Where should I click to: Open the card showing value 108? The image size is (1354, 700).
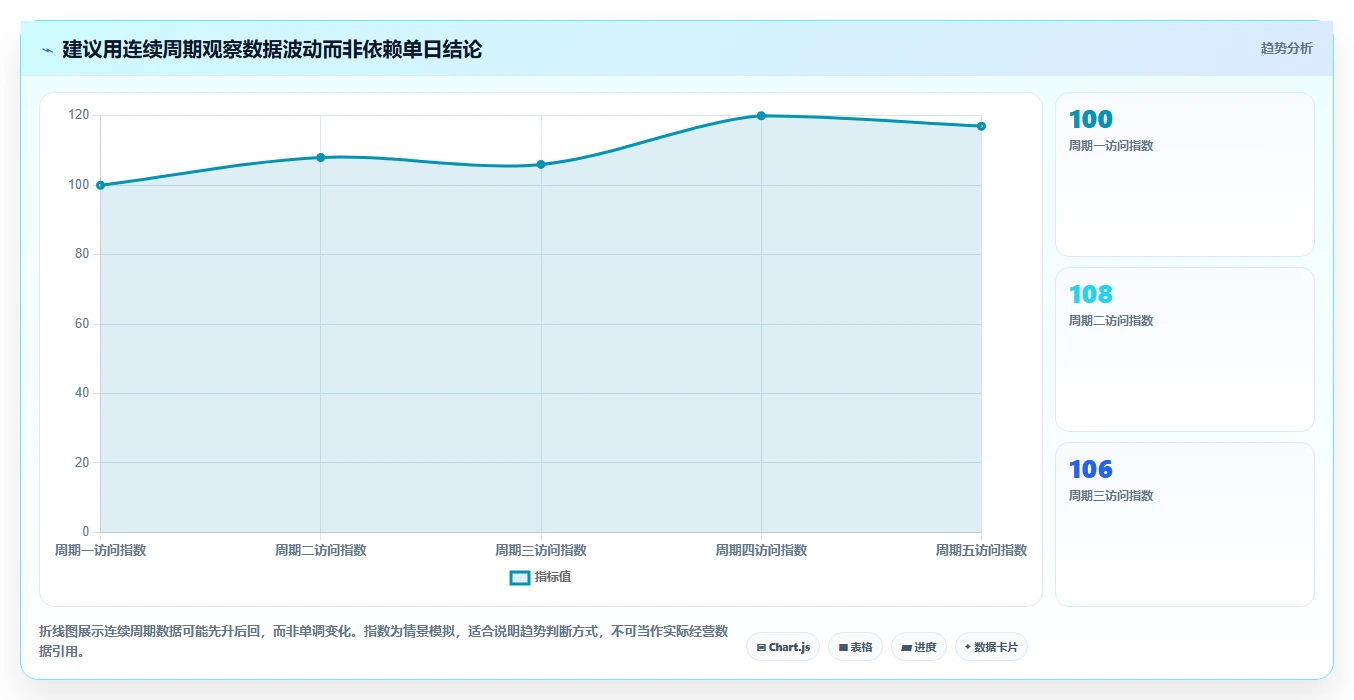[x=1184, y=349]
